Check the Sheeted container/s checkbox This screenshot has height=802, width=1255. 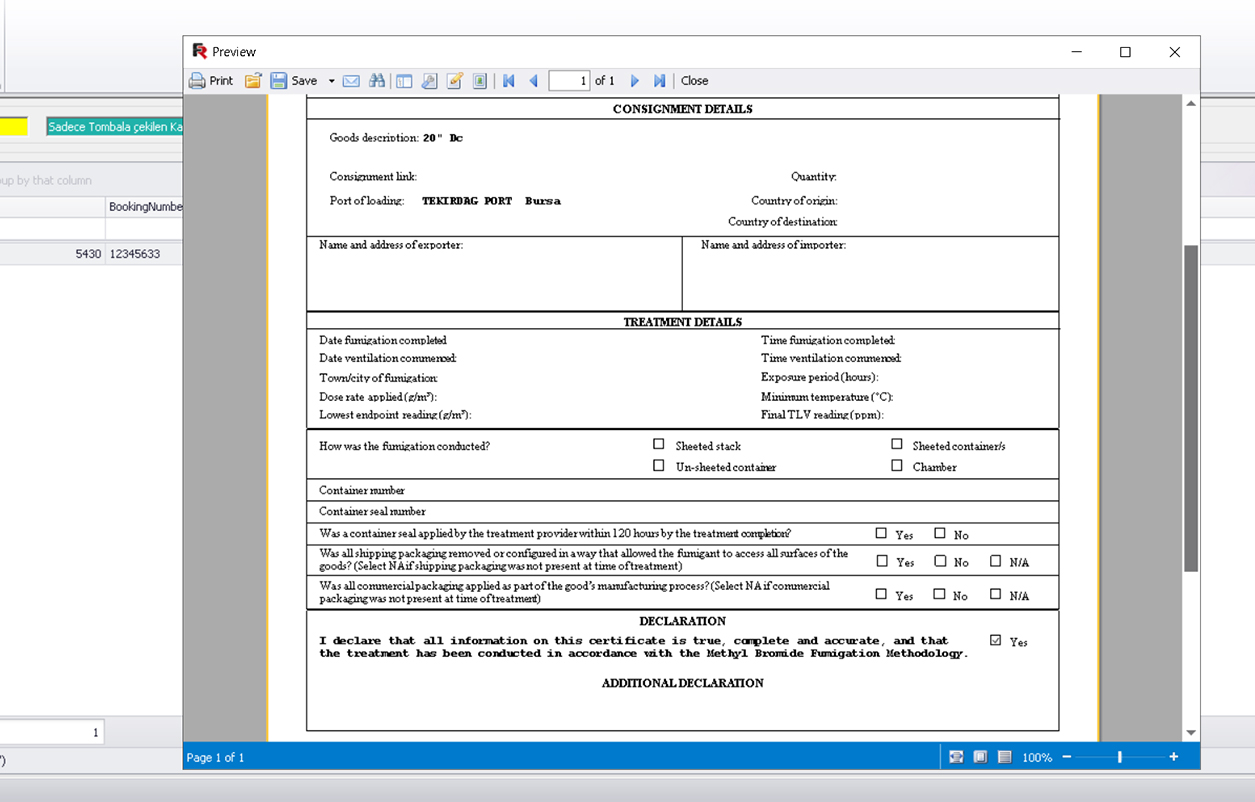tap(896, 444)
